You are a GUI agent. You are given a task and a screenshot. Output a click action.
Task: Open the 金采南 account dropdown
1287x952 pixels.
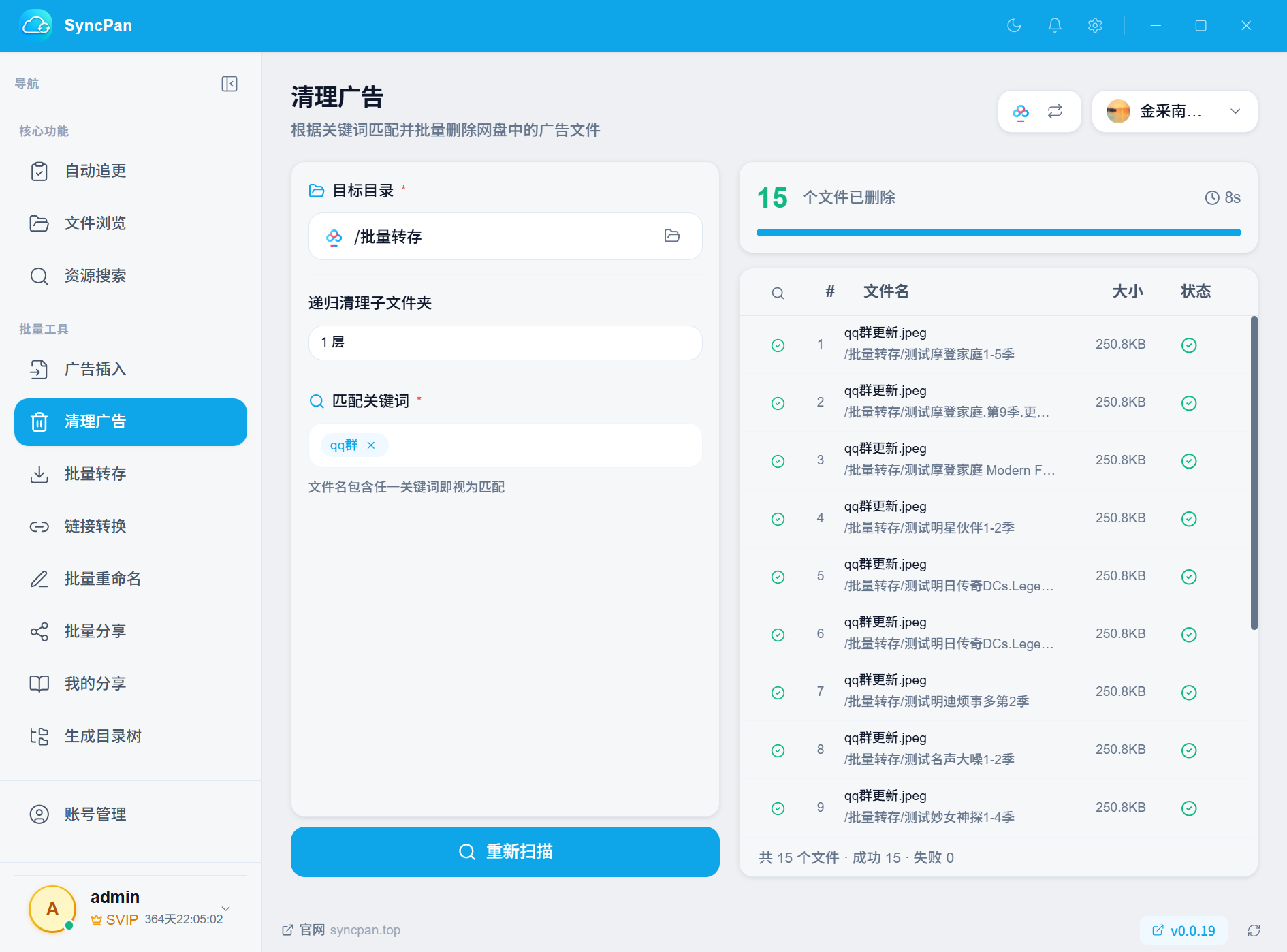(1175, 111)
